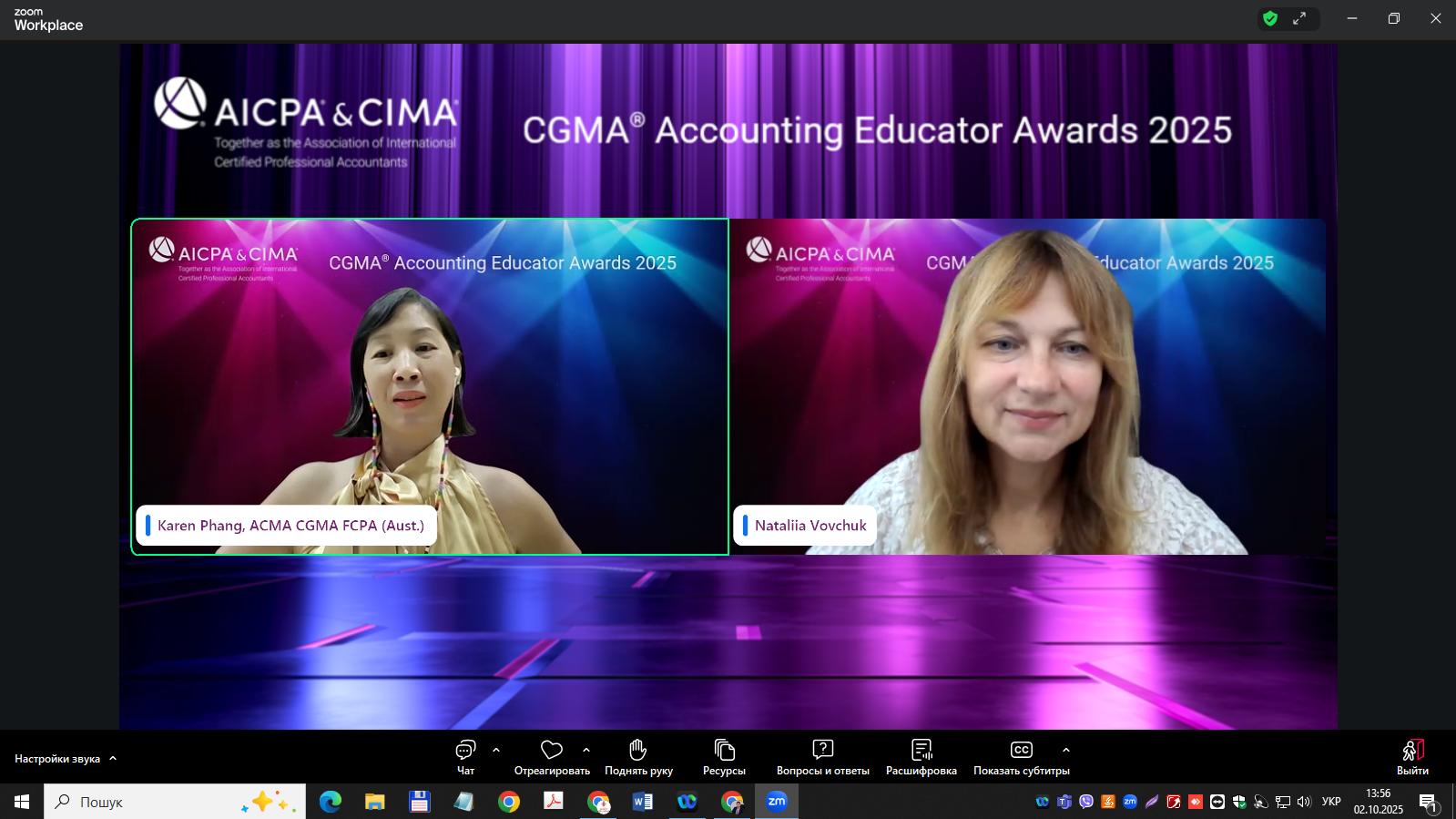Image resolution: width=1456 pixels, height=819 pixels.
Task: Open Java tray icon
Action: (1108, 802)
